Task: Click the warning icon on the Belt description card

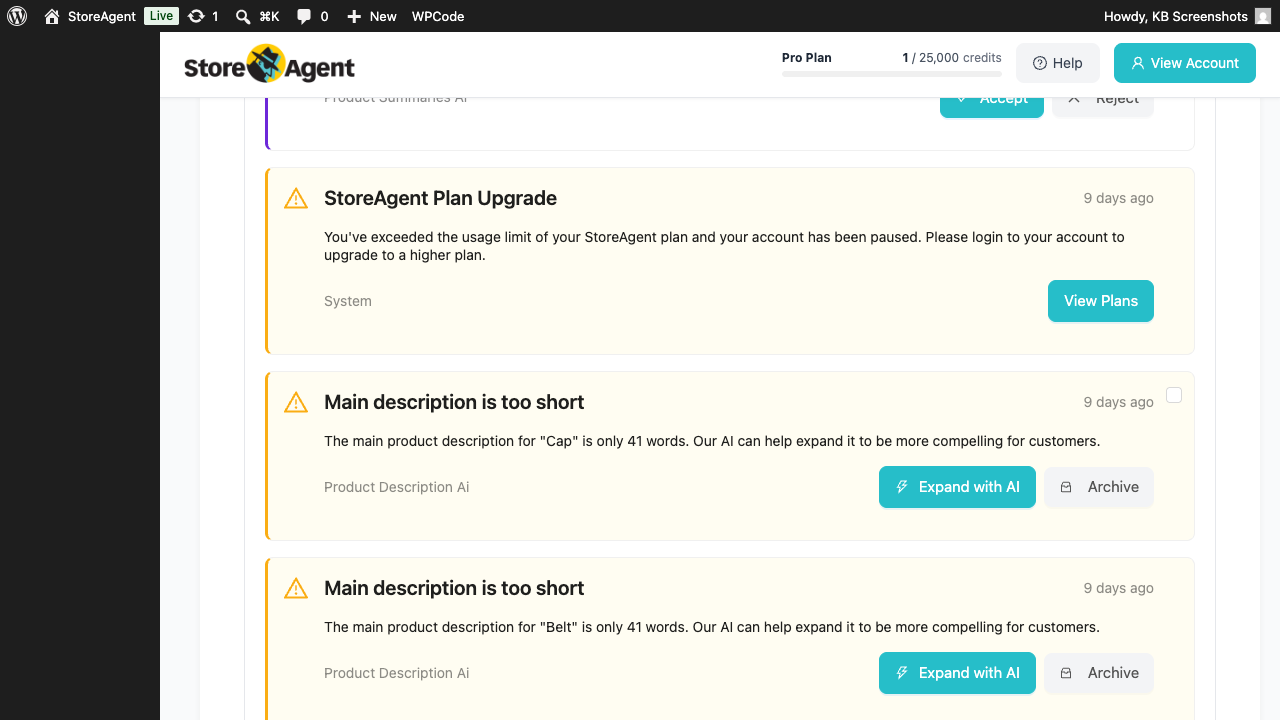Action: click(x=296, y=588)
